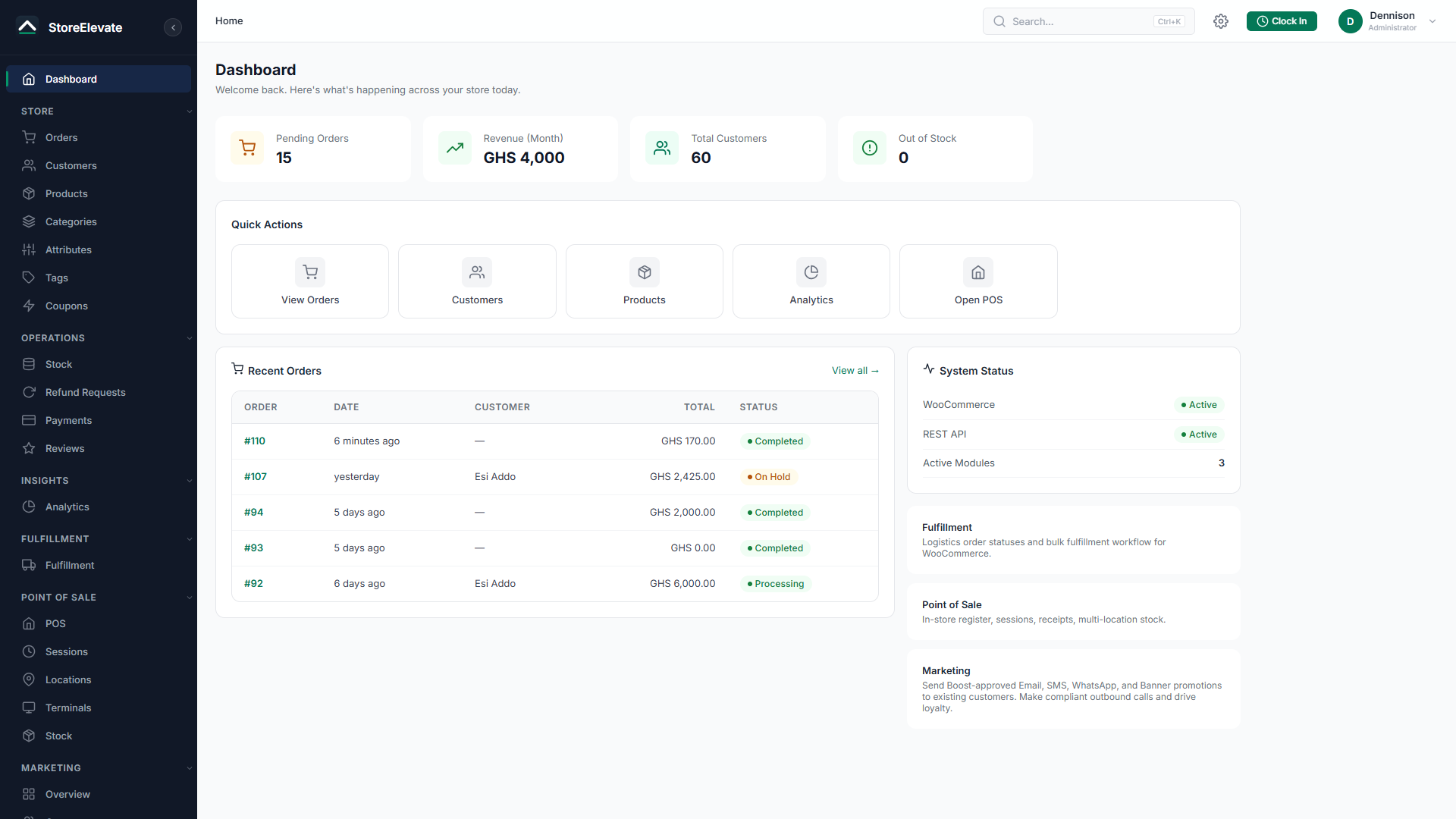Click the Pending Orders cart icon
Viewport: 1456px width, 819px height.
(x=247, y=148)
